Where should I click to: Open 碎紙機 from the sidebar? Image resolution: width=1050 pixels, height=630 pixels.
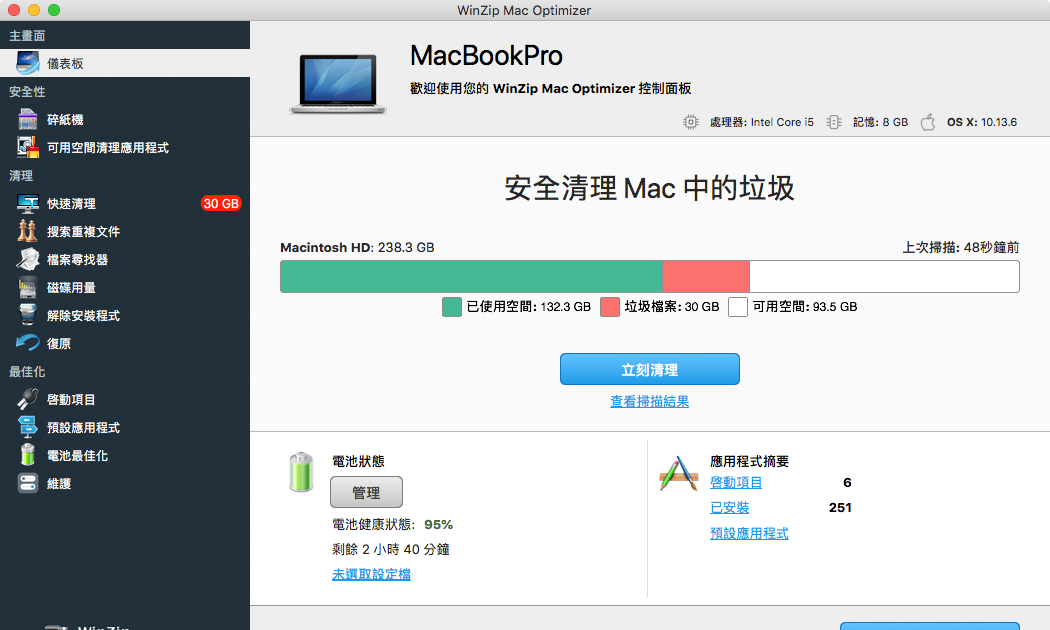pyautogui.click(x=125, y=119)
